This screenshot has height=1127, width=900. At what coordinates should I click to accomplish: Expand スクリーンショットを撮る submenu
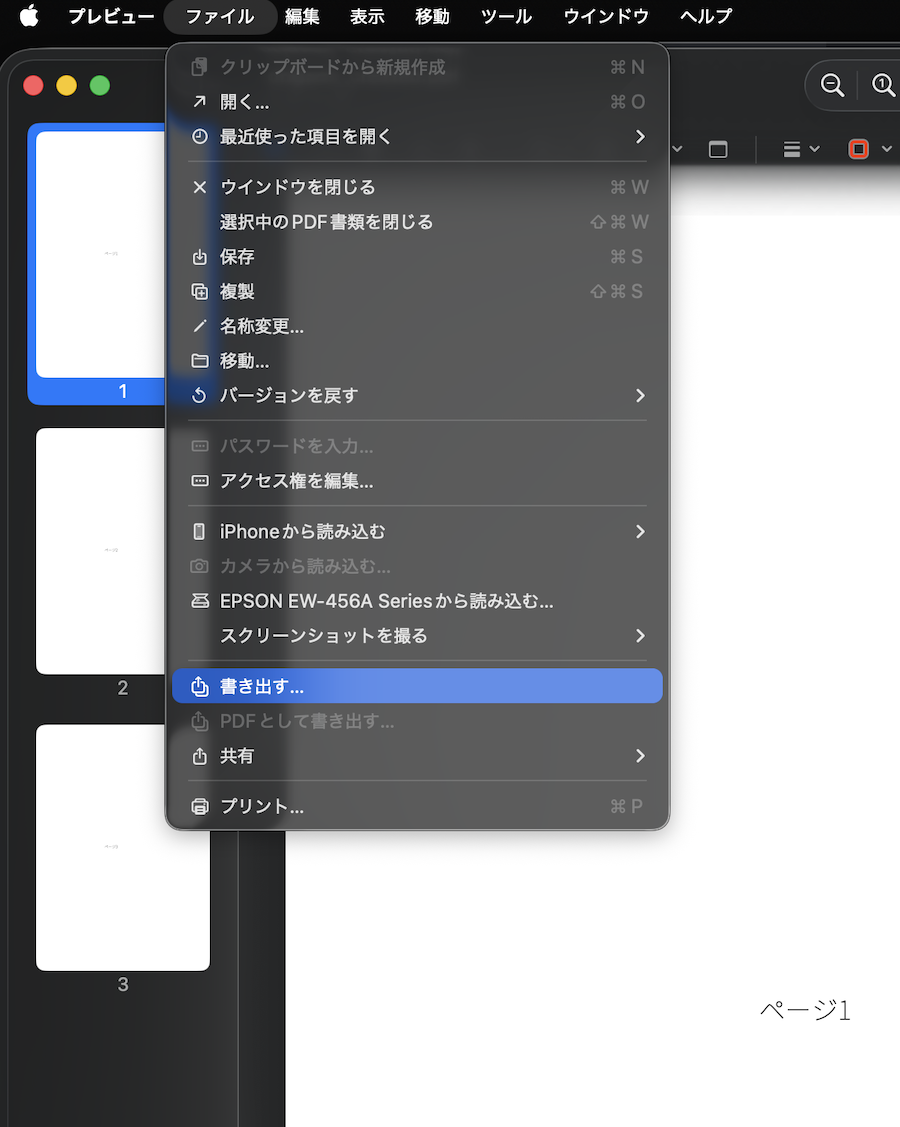tap(417, 636)
